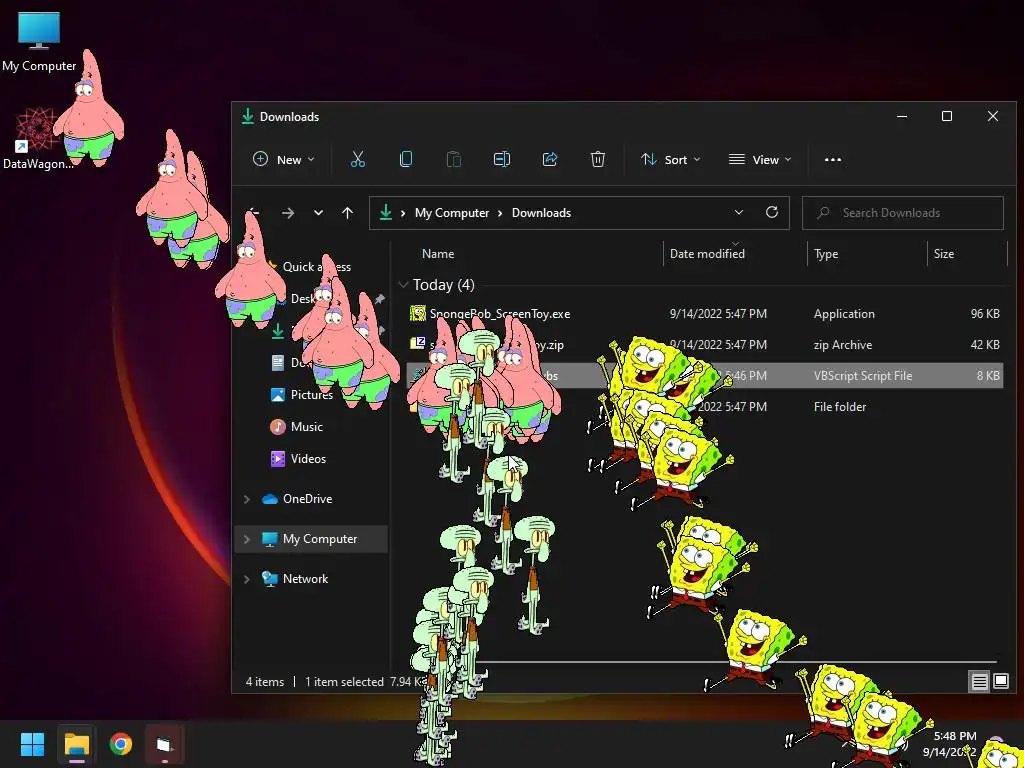Select the File folder row
The width and height of the screenshot is (1024, 768).
(704, 406)
